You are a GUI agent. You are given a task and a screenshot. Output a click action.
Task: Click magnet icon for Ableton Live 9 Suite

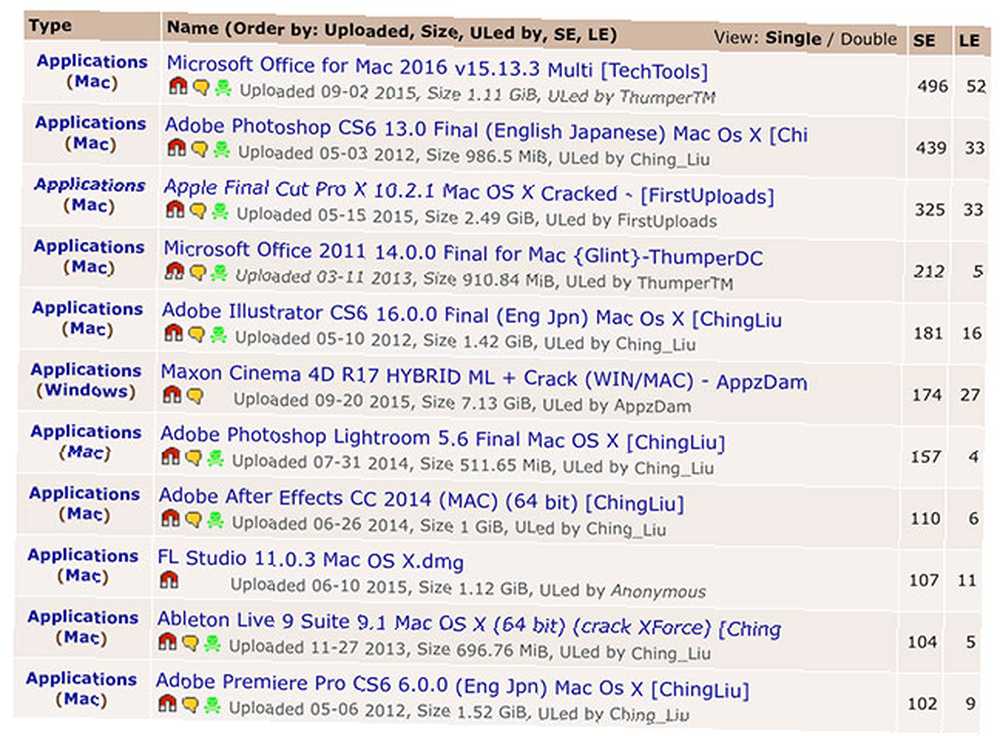(168, 641)
